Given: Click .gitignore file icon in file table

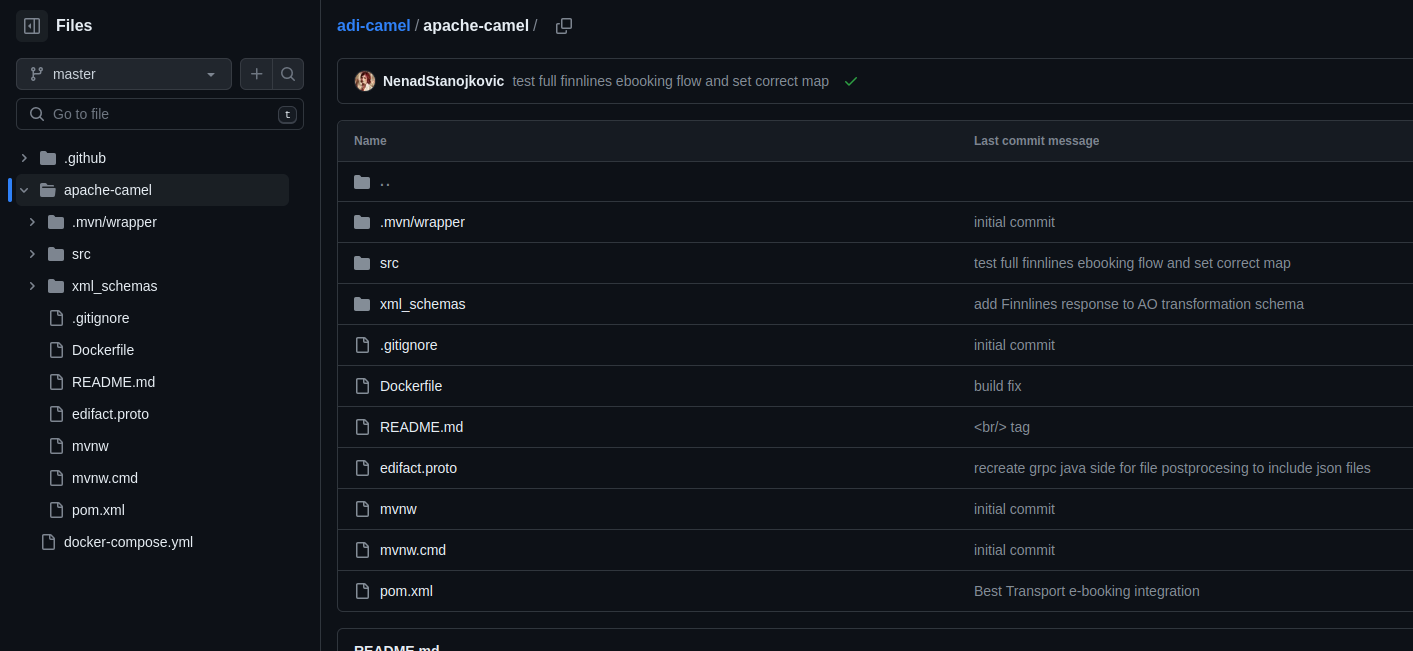Looking at the screenshot, I should pos(362,345).
